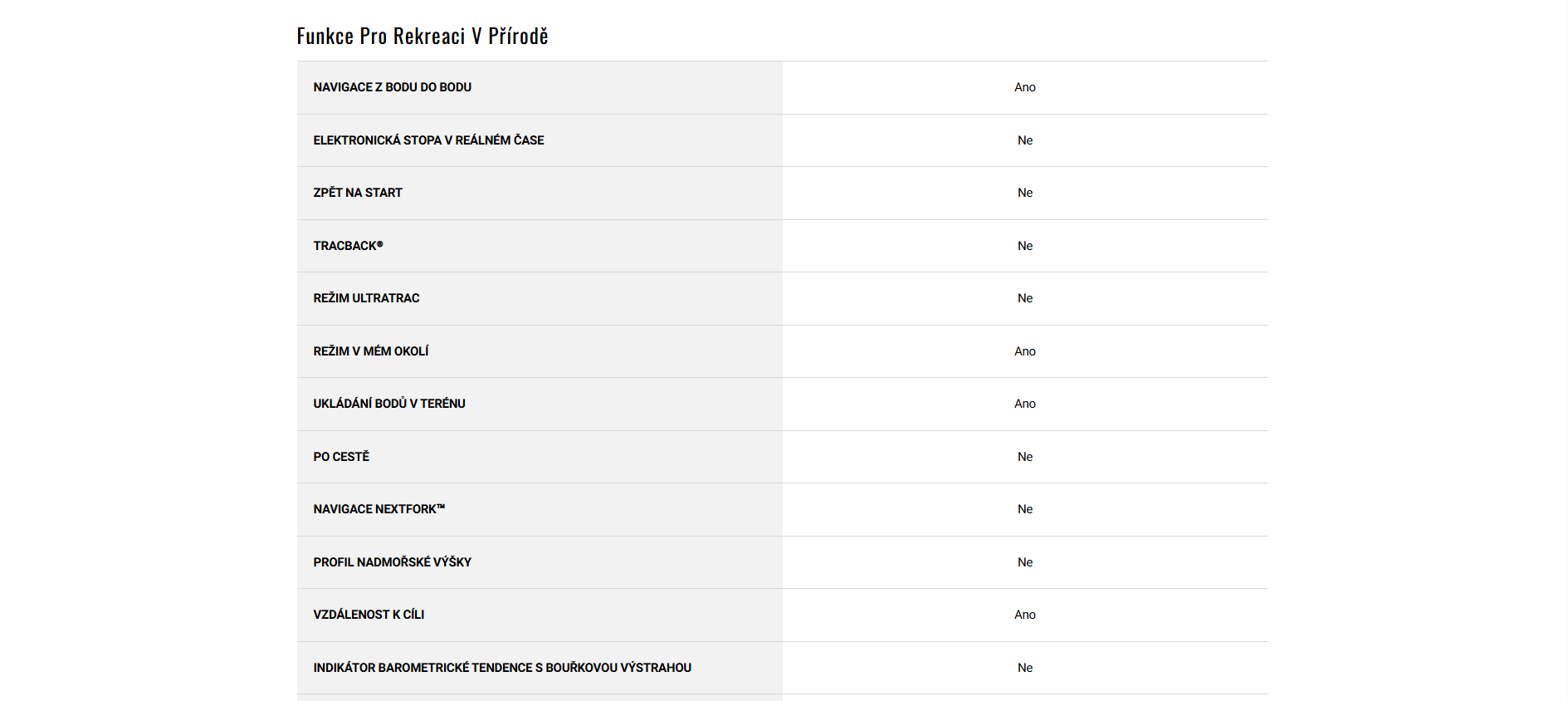This screenshot has width=1568, height=701.
Task: Click 'Ano' value for Navigace z bodu do bodu
Action: point(1024,87)
